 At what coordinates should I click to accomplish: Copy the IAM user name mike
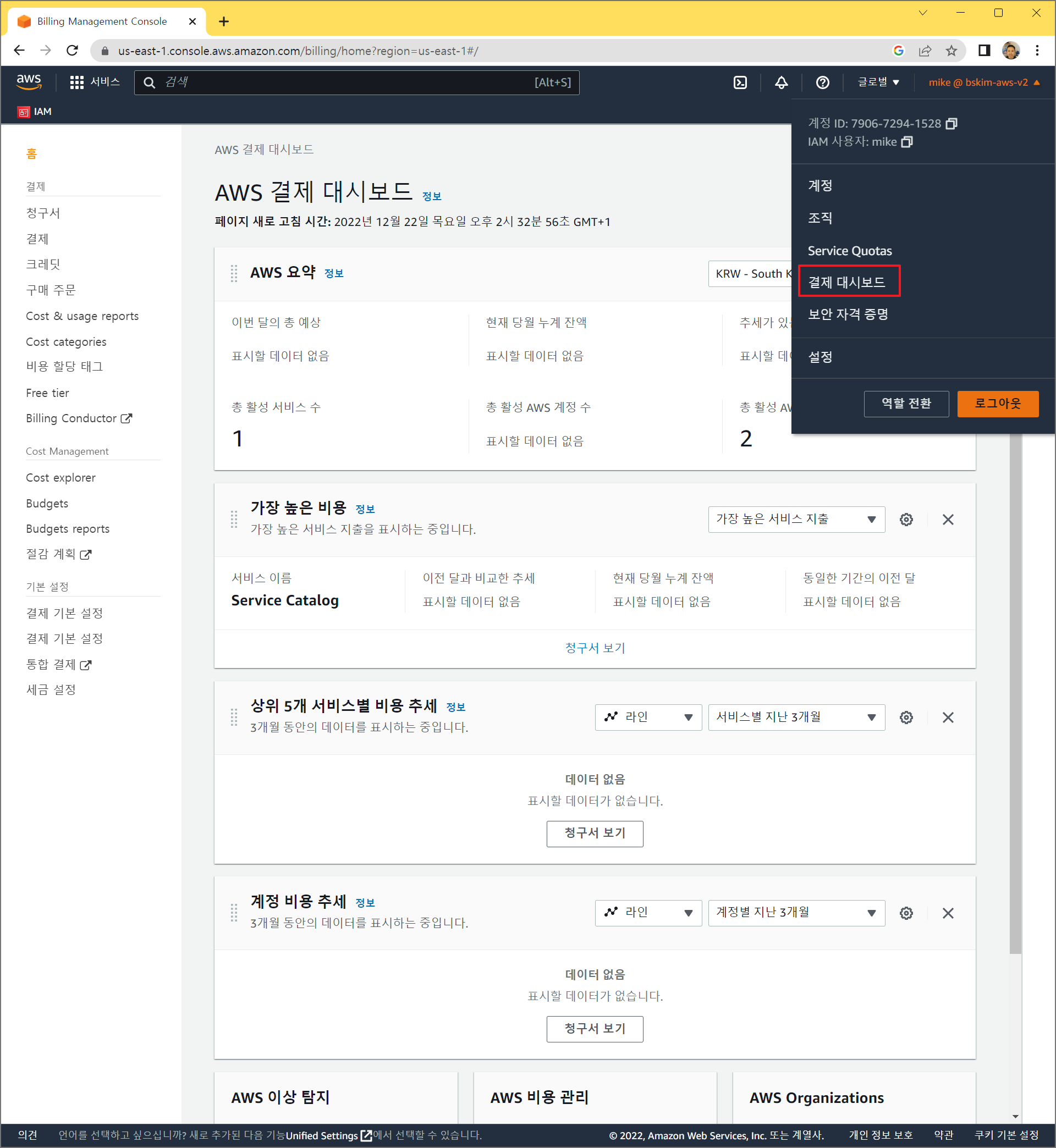coord(907,141)
